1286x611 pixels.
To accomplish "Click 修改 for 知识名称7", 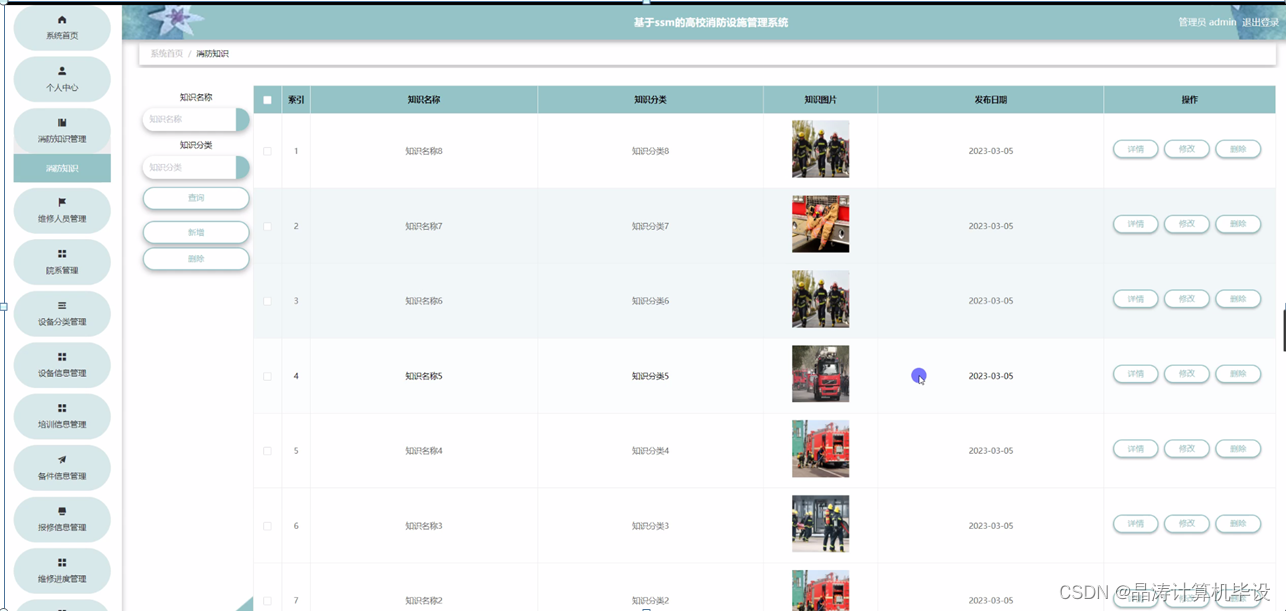I will 1187,224.
